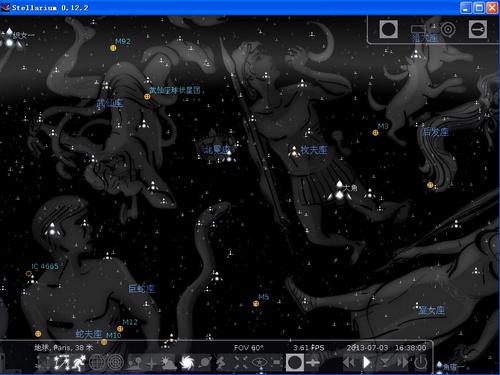The width and height of the screenshot is (500, 375).
Task: Open Oculars configuration wrench icon
Action: pos(478,29)
